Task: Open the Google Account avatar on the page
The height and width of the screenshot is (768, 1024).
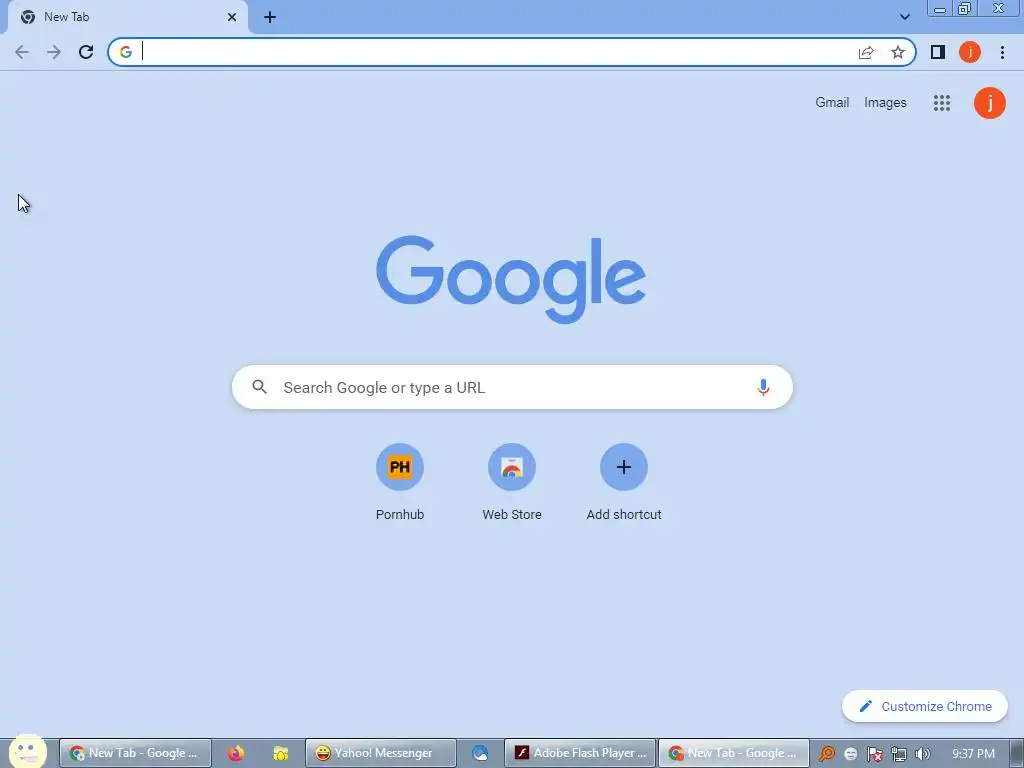Action: (x=989, y=103)
